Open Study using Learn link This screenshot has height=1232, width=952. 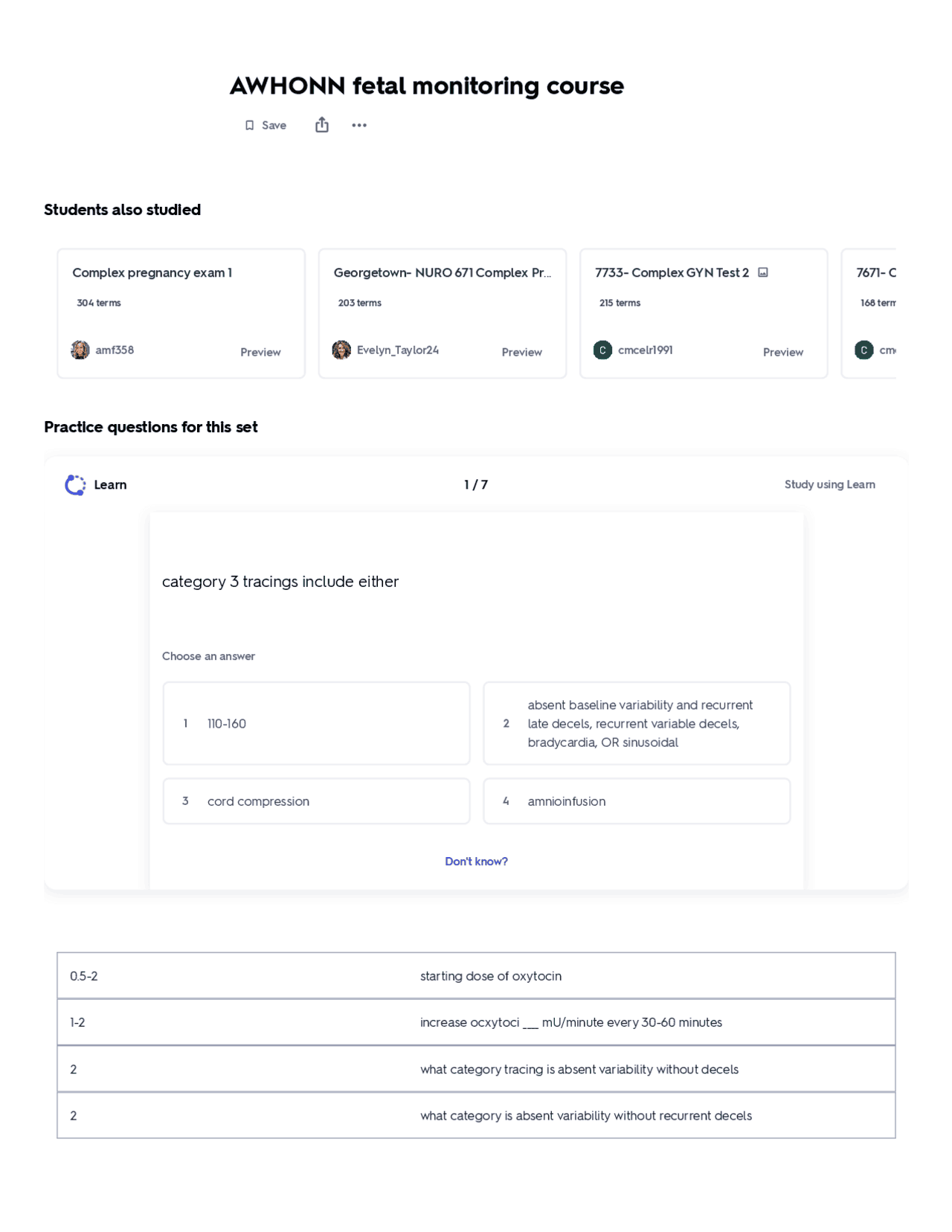tap(829, 484)
